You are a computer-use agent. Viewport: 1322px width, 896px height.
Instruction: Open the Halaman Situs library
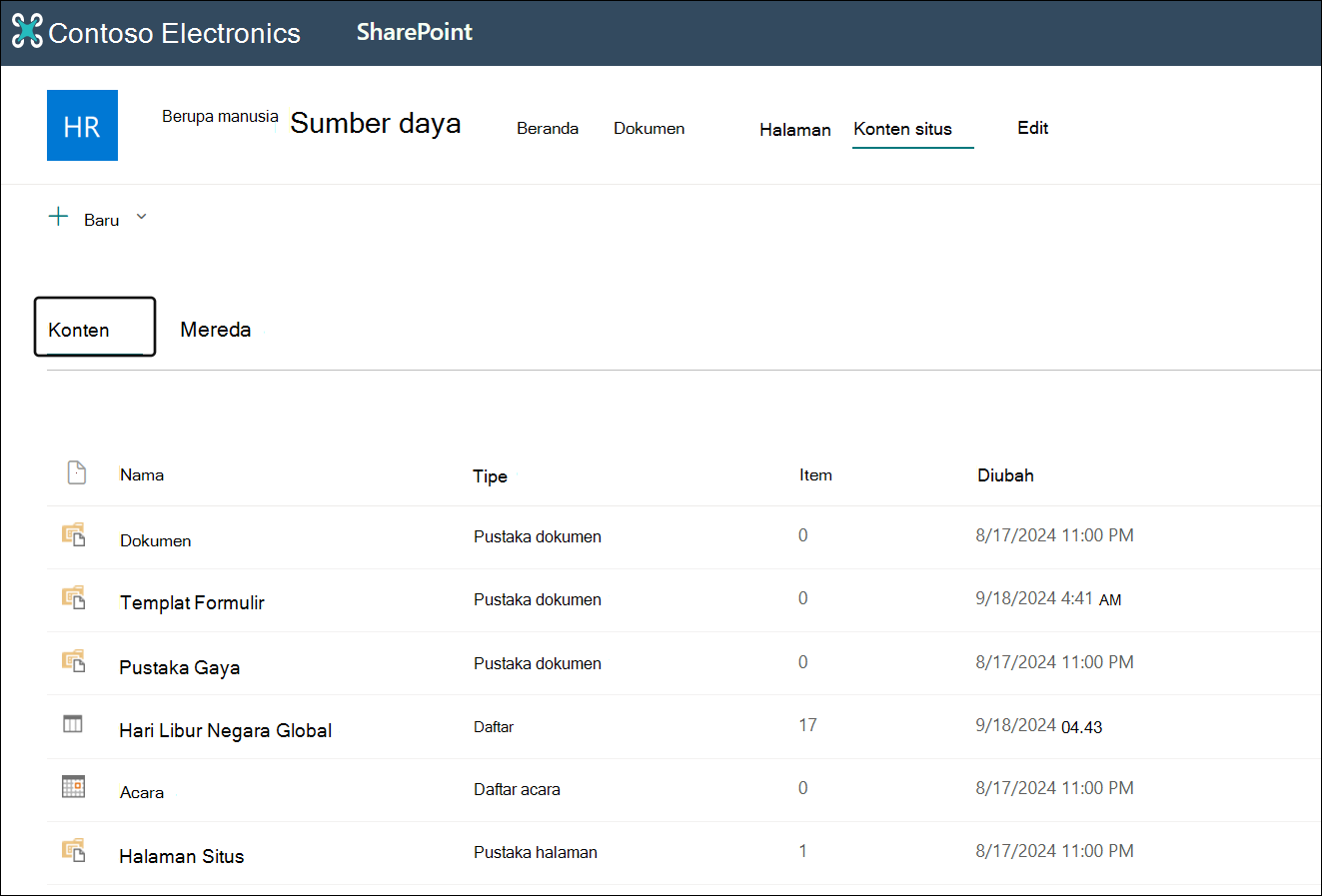tap(182, 856)
